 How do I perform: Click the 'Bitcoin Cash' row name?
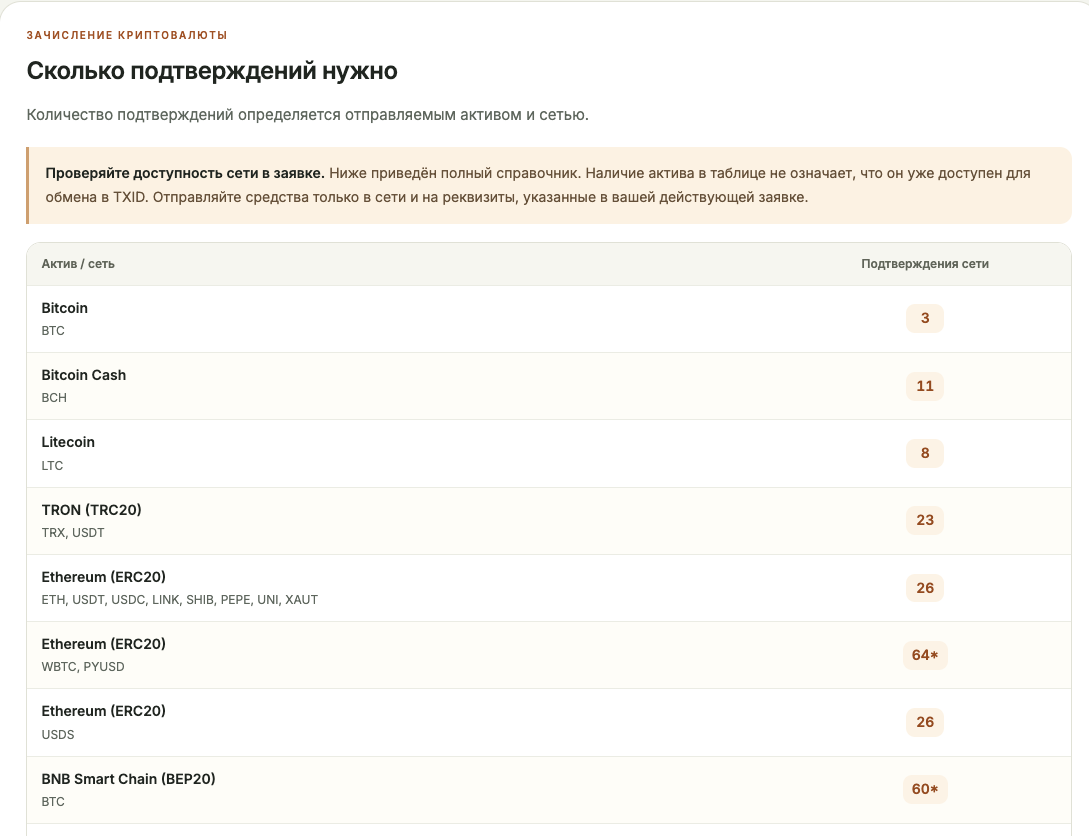(84, 375)
